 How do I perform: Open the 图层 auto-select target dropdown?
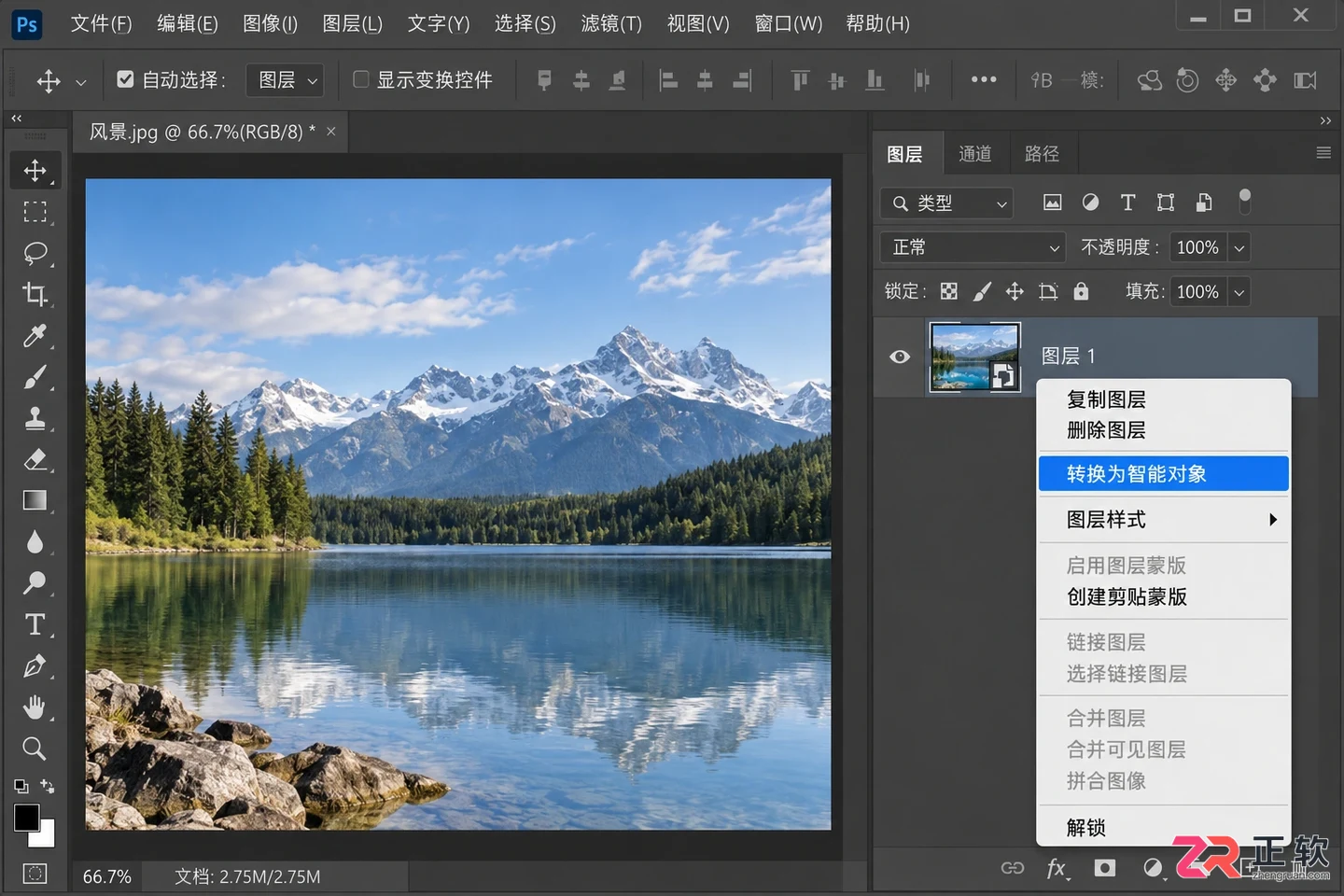point(286,80)
